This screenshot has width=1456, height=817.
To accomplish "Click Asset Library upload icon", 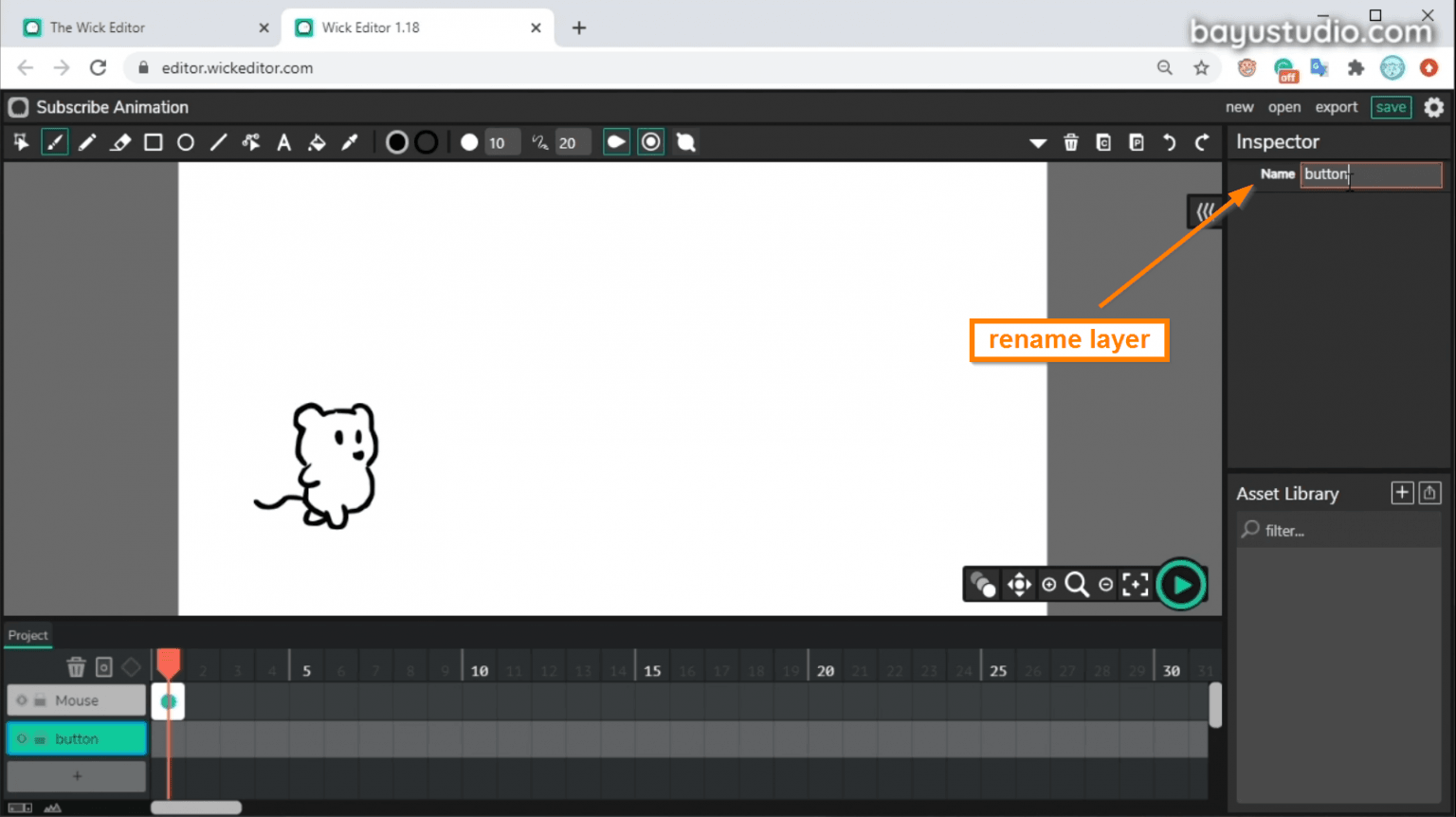I will (1430, 493).
